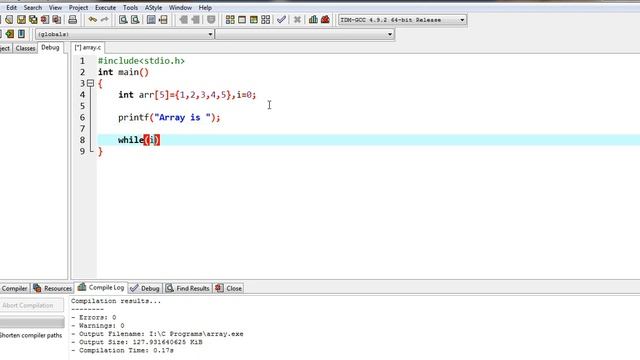Open the AStyle menu
Screen dimensions: 640x360
(153, 7)
